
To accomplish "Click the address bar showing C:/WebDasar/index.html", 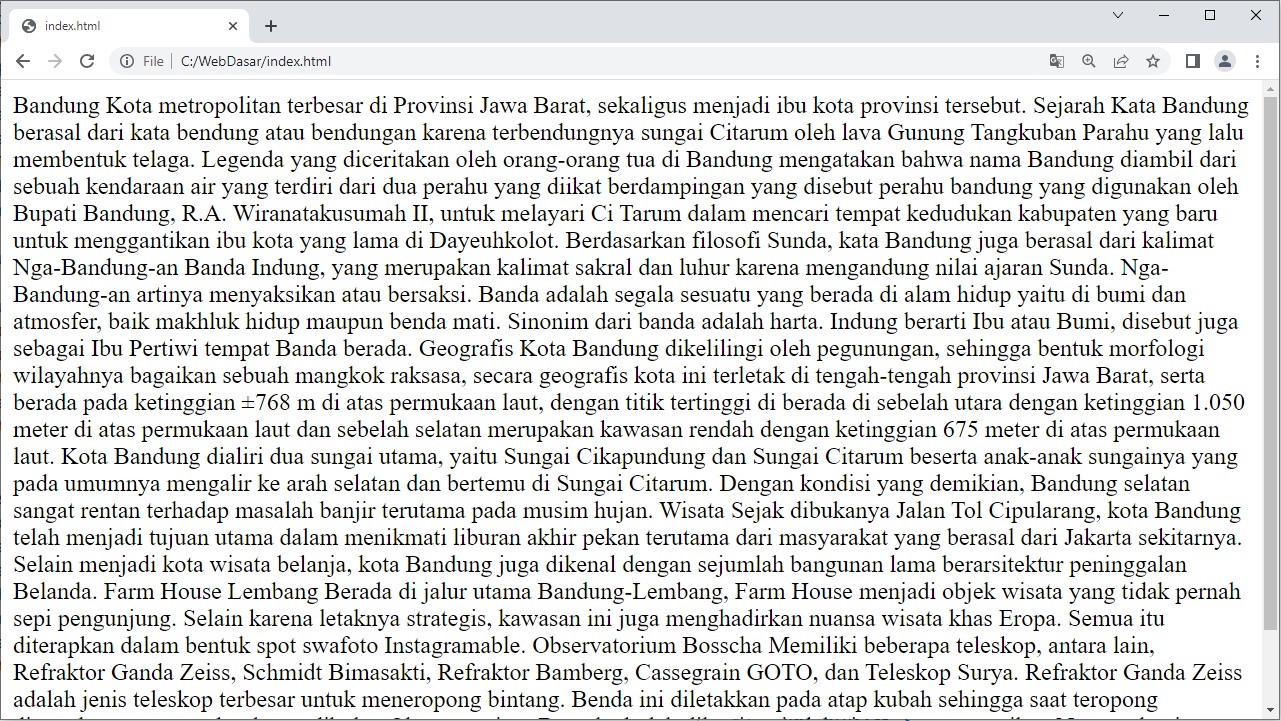I will [x=600, y=61].
